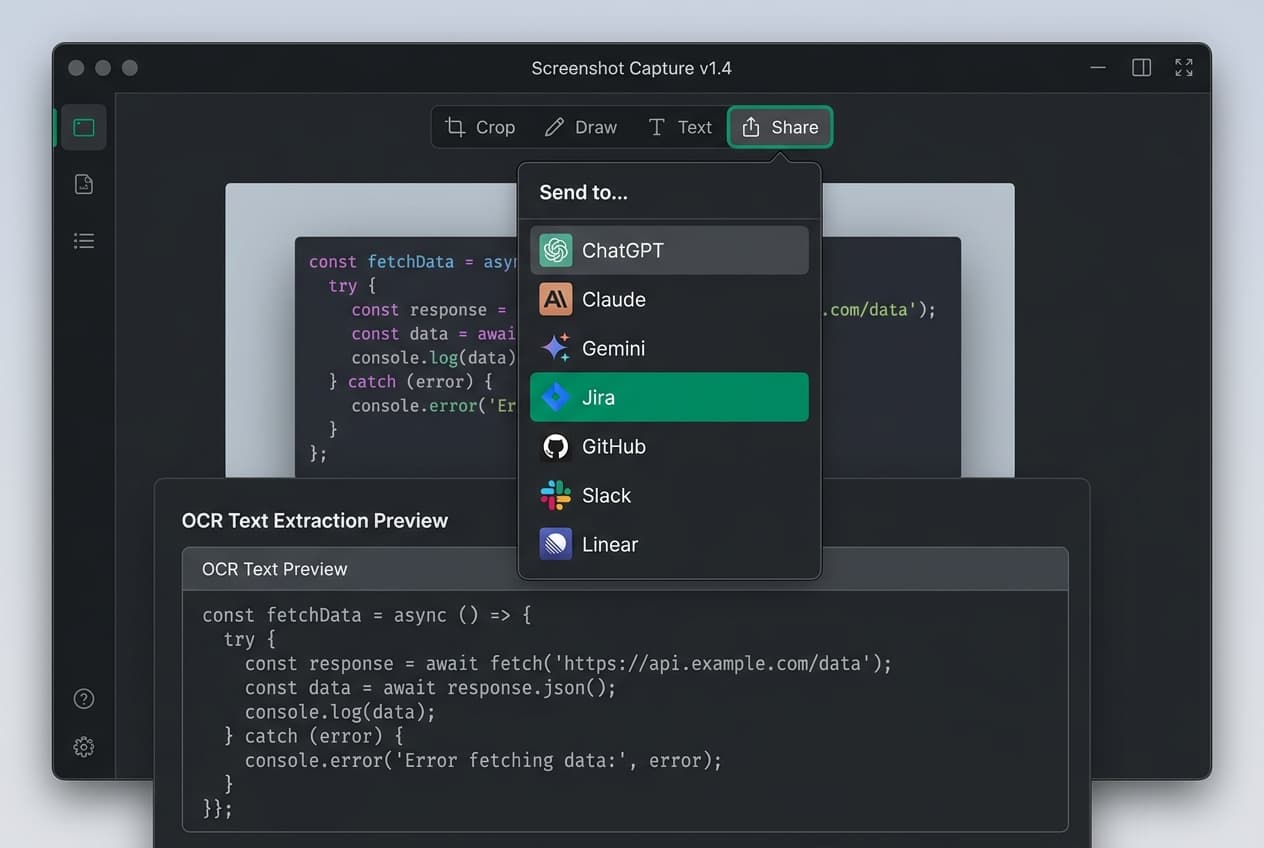Enter fullscreen with expand arrows icon
The image size is (1264, 848).
coord(1184,68)
